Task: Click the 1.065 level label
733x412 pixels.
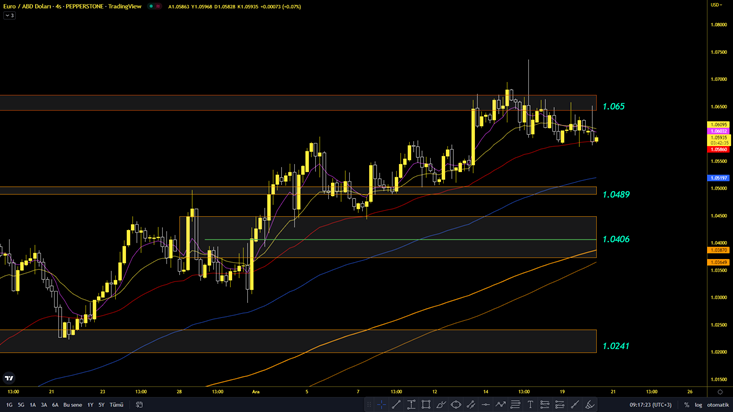Action: point(614,107)
